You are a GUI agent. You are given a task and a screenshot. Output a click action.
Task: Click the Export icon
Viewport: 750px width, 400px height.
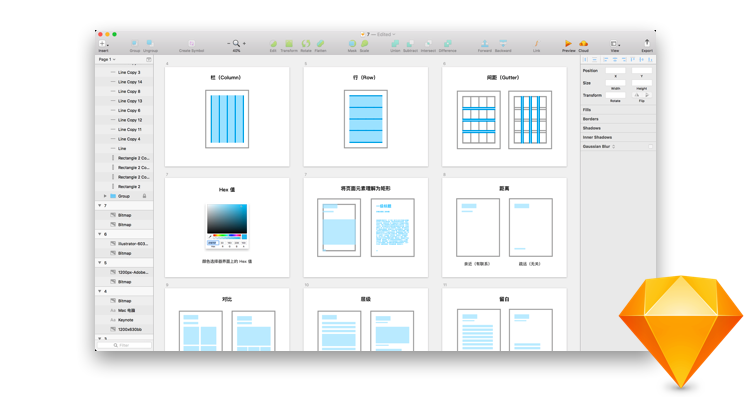tap(646, 44)
